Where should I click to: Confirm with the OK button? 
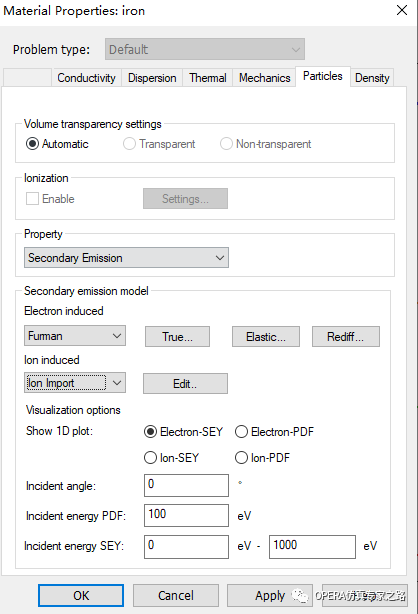coord(81,596)
